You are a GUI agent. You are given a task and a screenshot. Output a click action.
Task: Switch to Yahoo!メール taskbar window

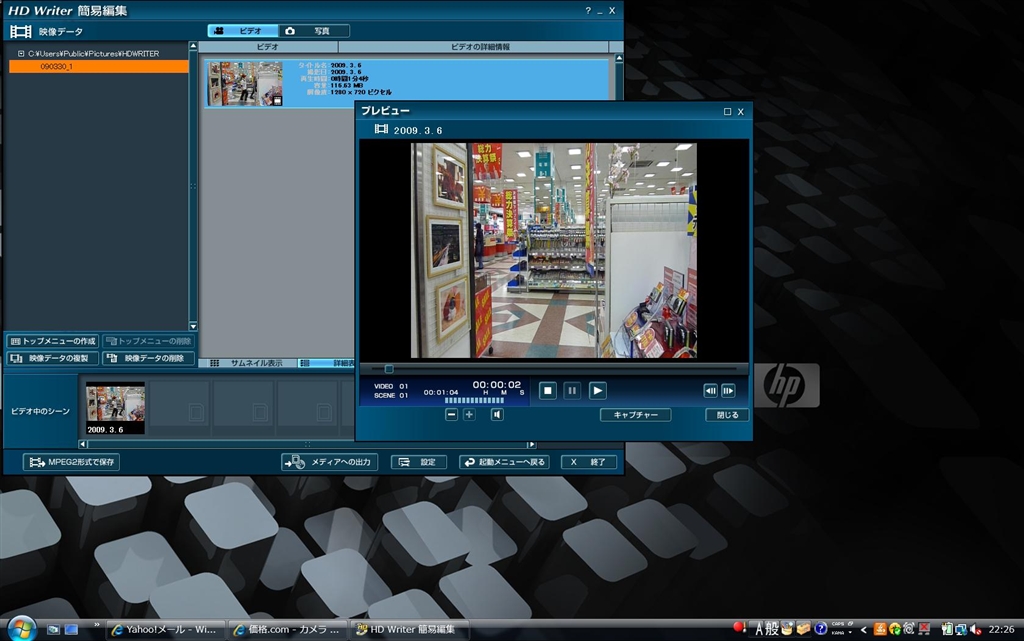click(166, 629)
